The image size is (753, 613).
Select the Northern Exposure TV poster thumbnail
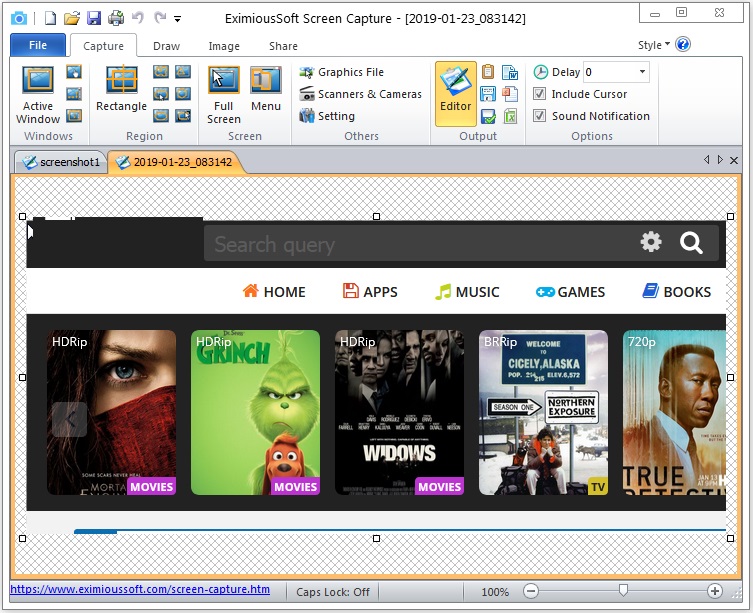543,412
